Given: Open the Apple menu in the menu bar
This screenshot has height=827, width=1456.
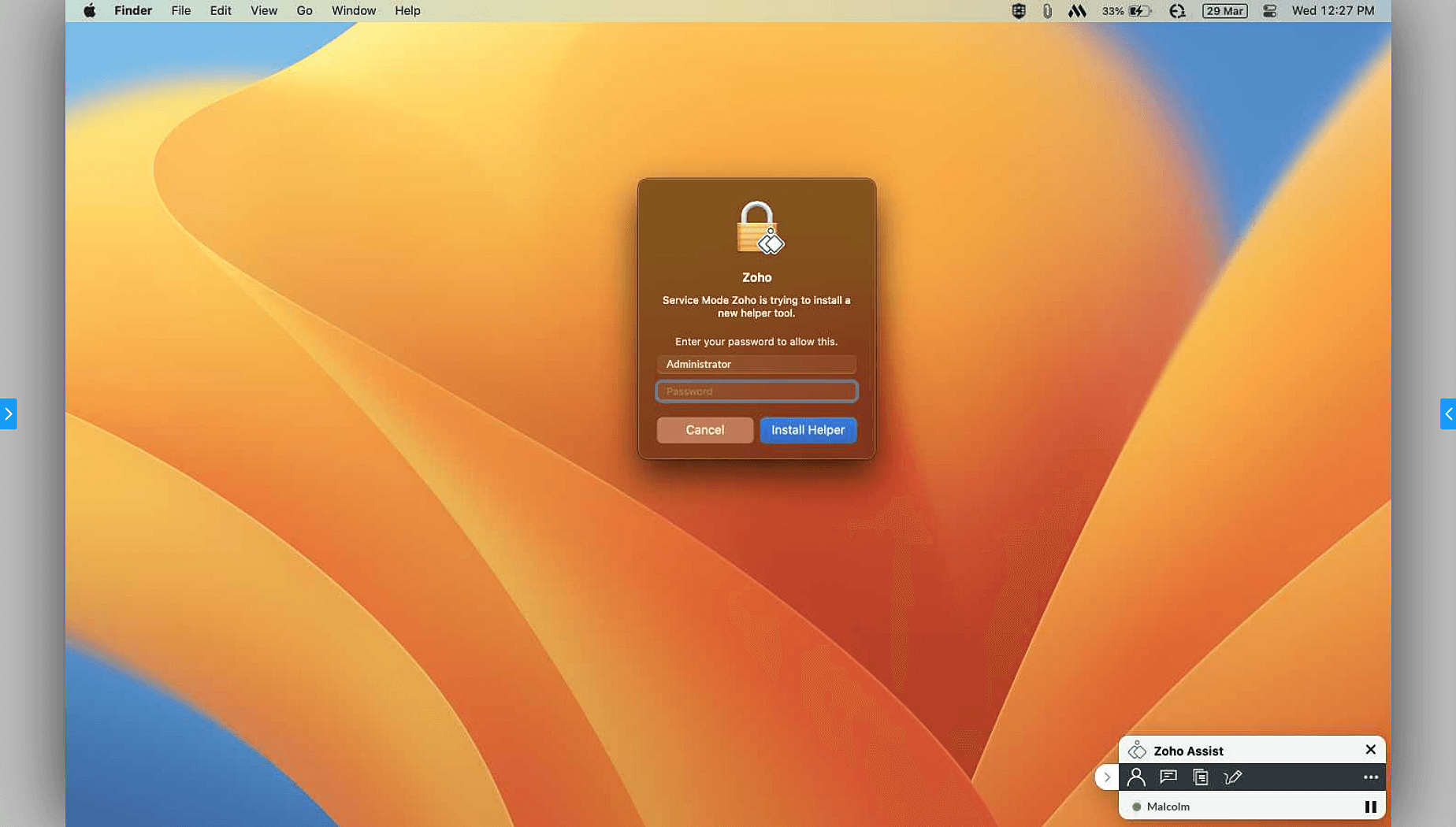Looking at the screenshot, I should (x=90, y=10).
